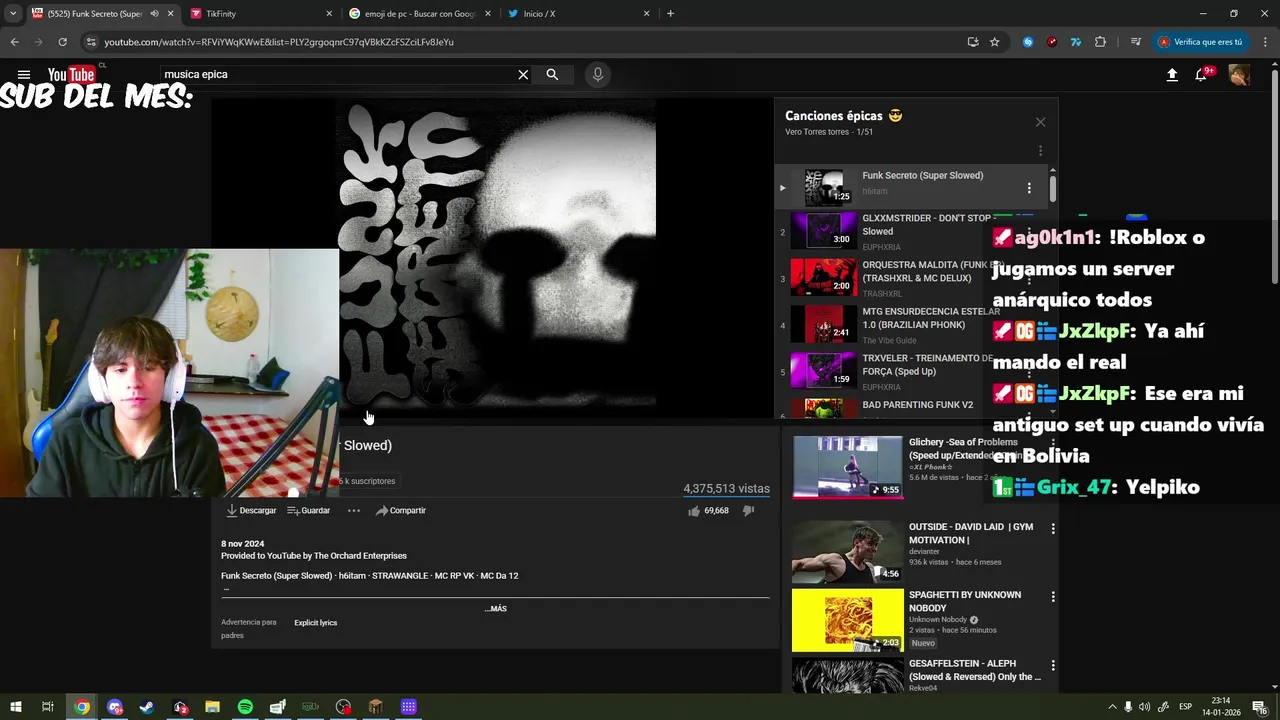Reload the page with refresh icon

pos(62,42)
